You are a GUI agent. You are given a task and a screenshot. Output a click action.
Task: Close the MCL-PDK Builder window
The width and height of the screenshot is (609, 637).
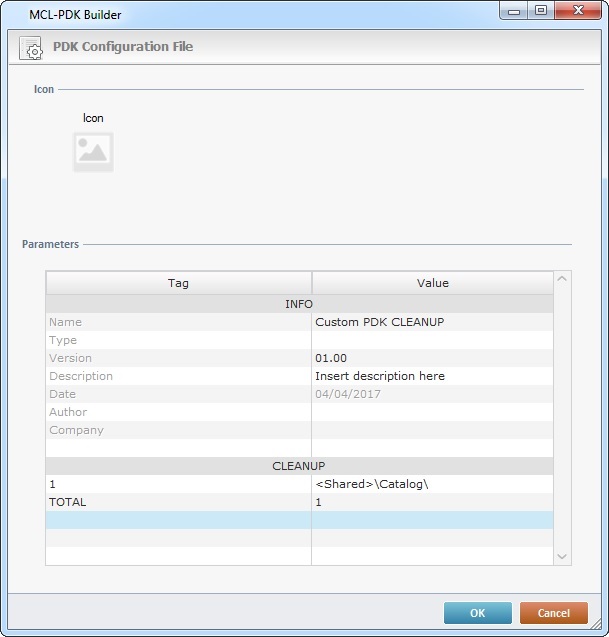pyautogui.click(x=580, y=11)
